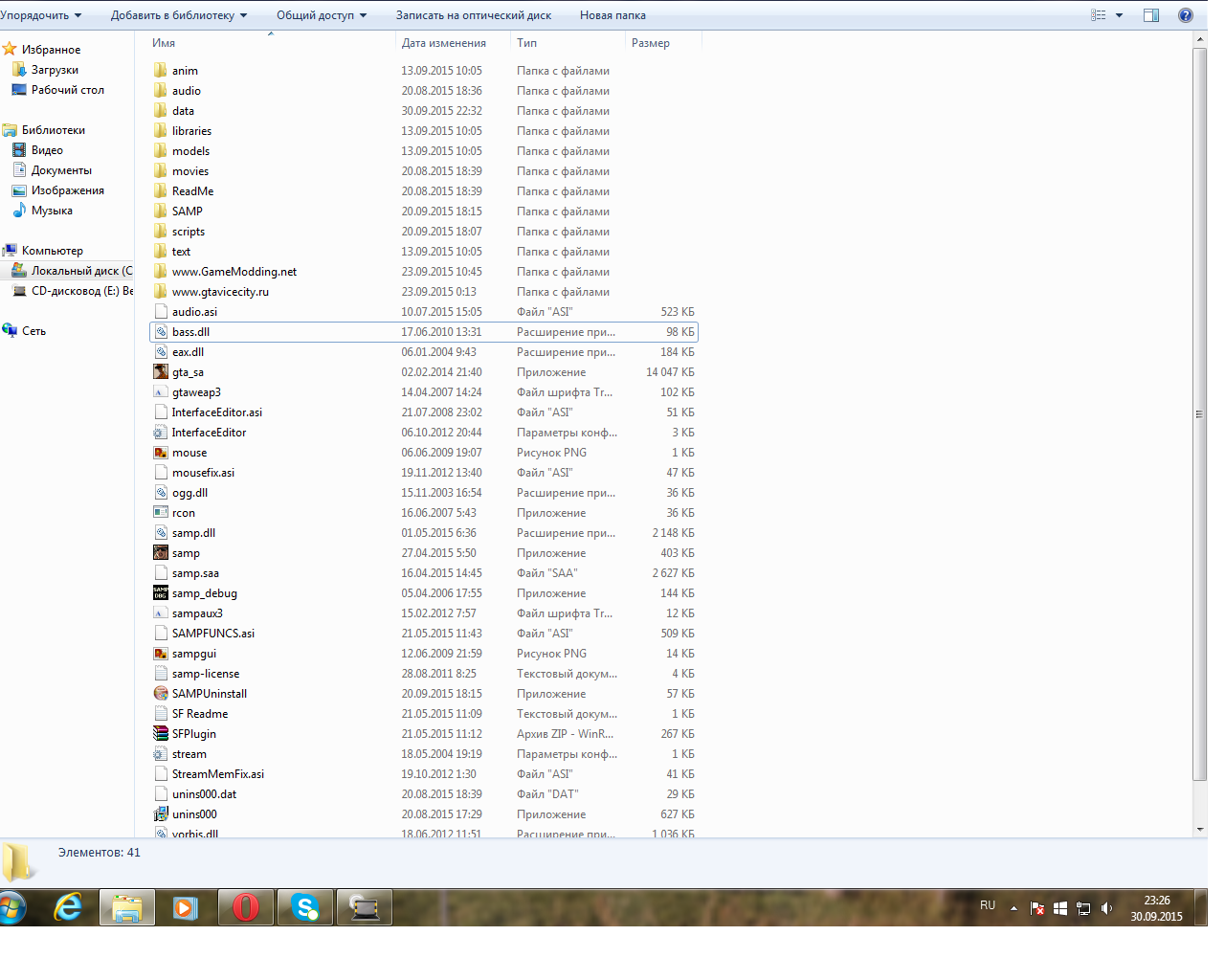The image size is (1225, 980).
Task: Open the Изображения library
Action: click(67, 190)
